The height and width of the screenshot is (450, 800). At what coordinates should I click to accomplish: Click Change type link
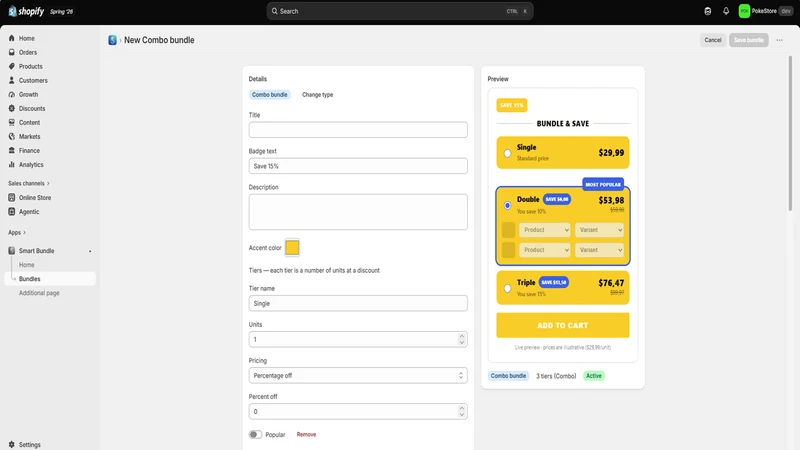(317, 94)
